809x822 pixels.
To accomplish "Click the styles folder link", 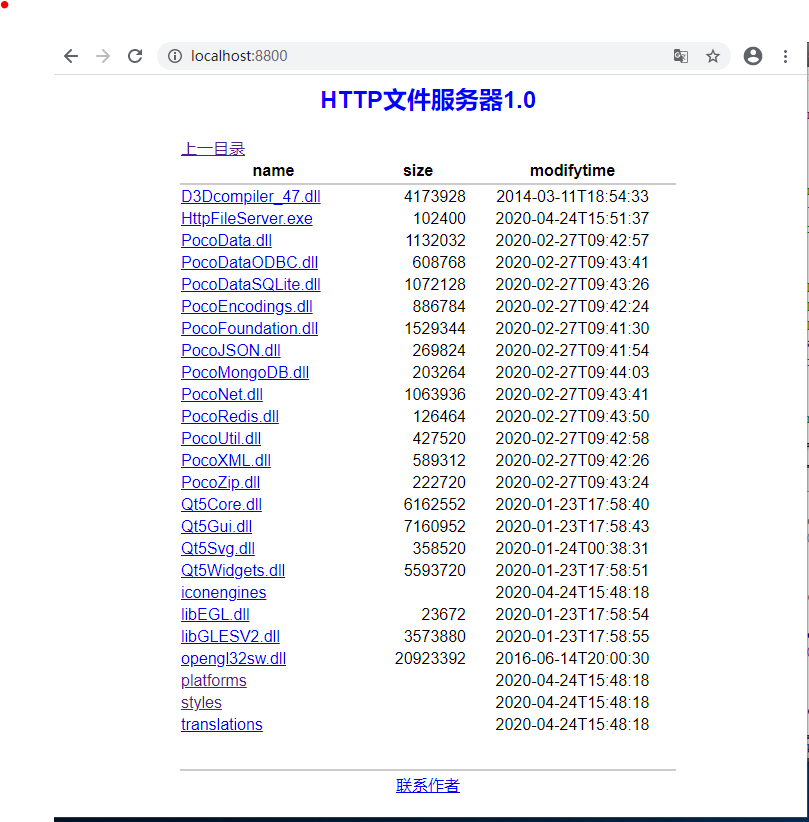I will point(200,702).
